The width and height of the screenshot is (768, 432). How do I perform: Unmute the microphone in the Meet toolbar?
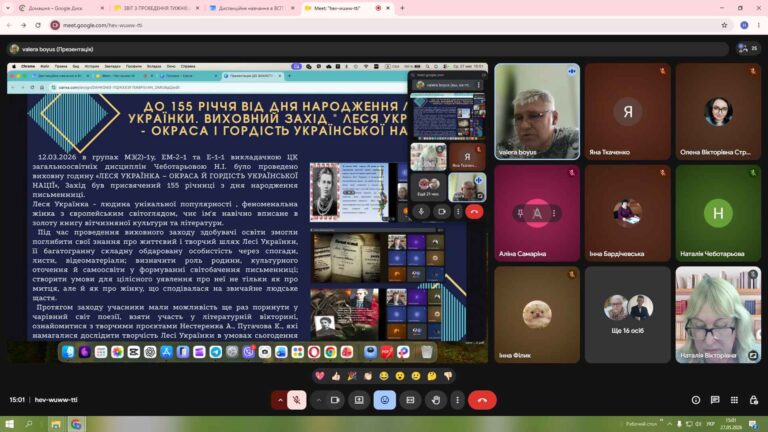(x=296, y=400)
